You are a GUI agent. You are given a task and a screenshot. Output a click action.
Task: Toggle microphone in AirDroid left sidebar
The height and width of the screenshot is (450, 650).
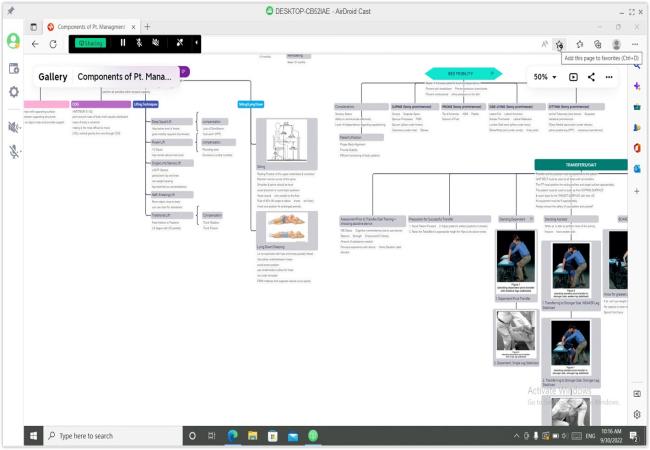15,152
